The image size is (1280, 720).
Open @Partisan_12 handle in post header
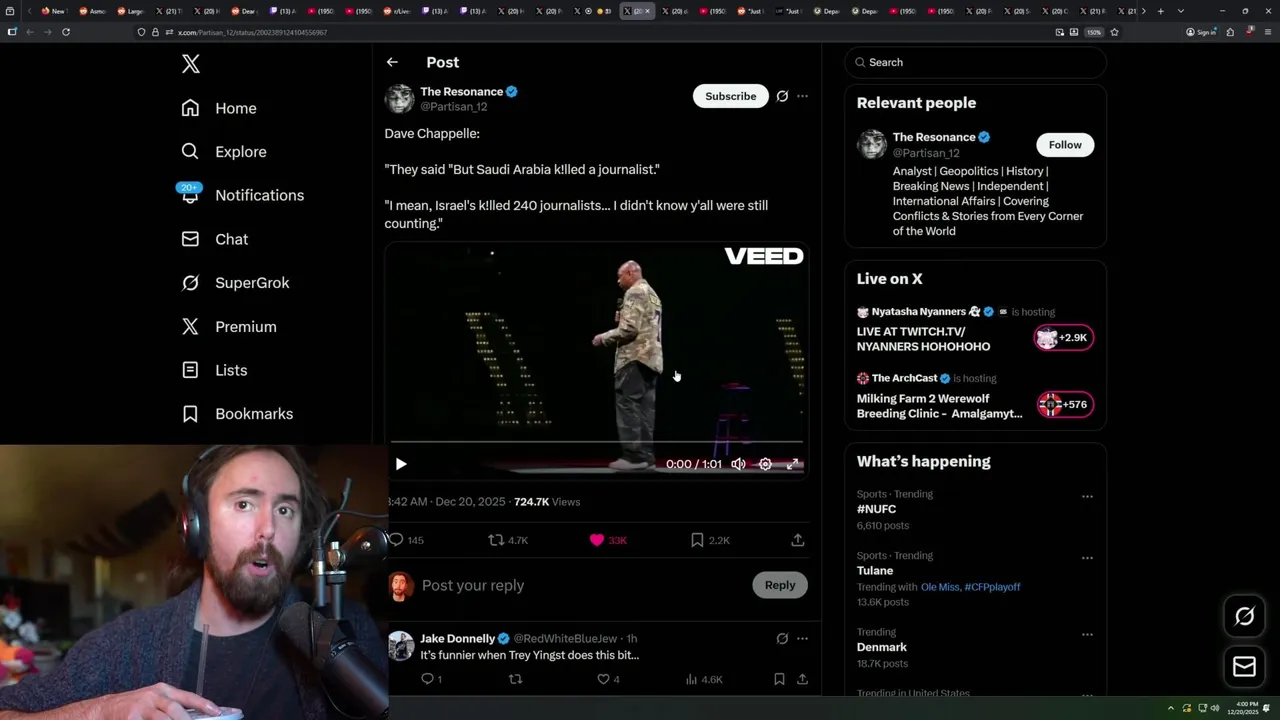click(x=454, y=106)
